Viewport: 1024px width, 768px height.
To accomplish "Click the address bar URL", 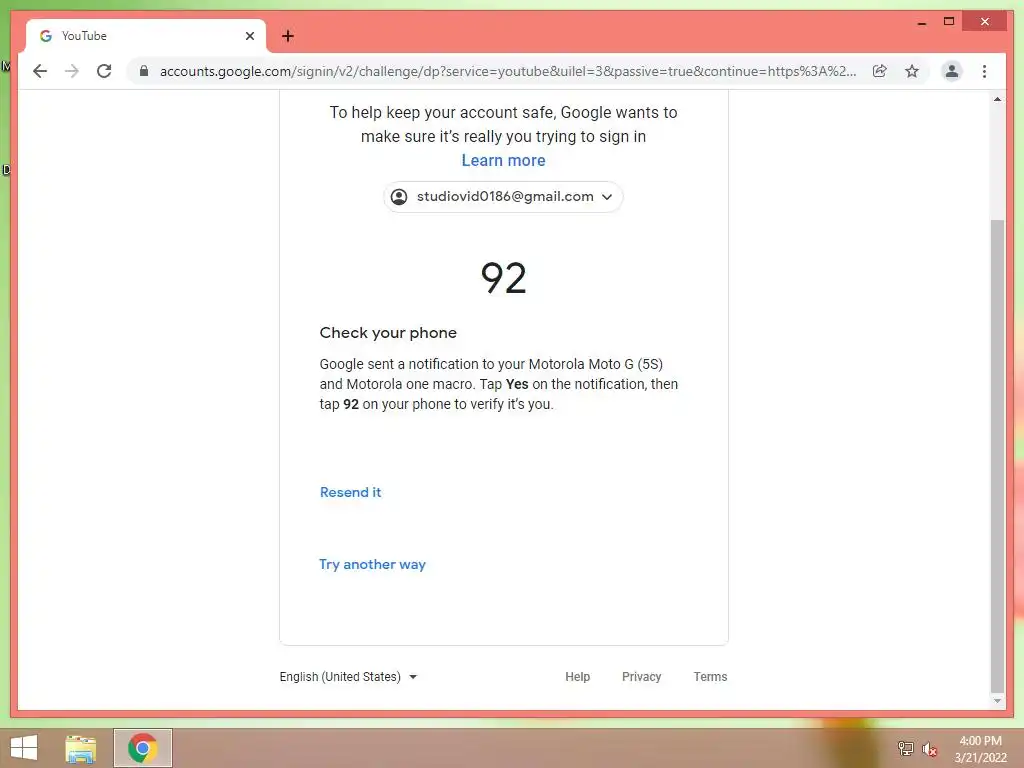I will pyautogui.click(x=507, y=71).
